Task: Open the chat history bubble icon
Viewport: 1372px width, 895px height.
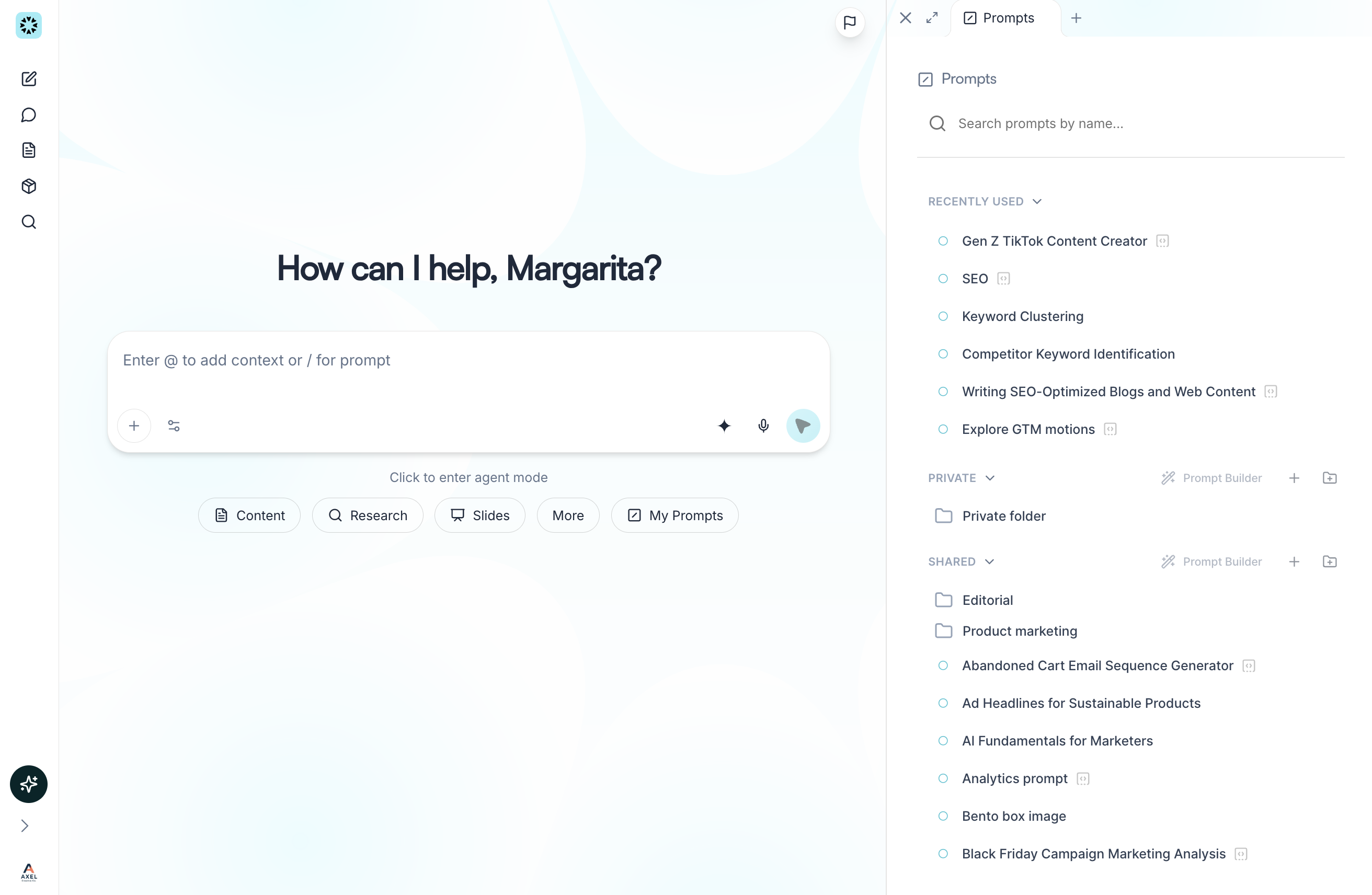Action: pos(29,114)
